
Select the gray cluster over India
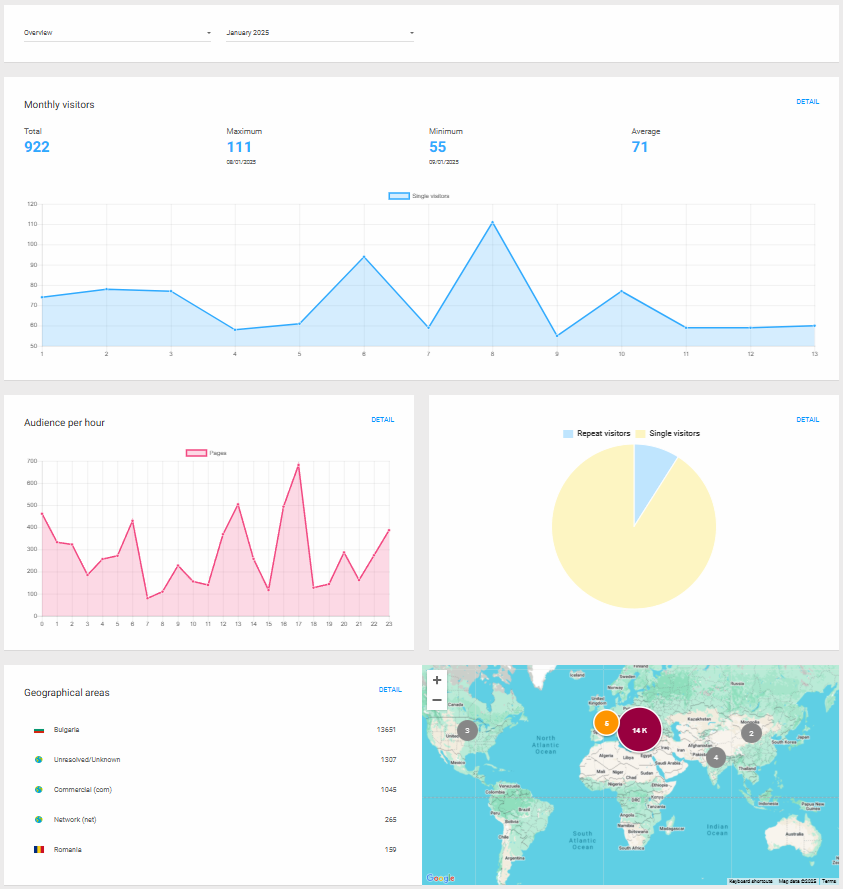(x=716, y=757)
